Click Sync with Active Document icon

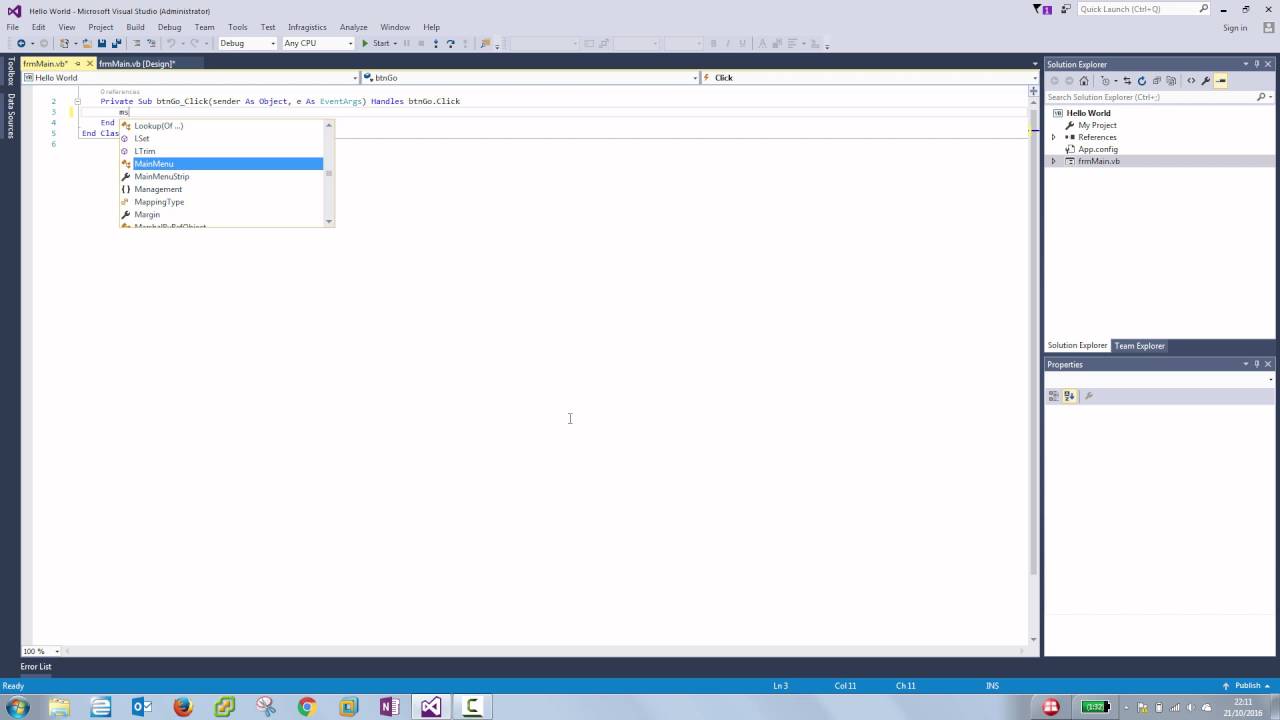(x=1127, y=81)
